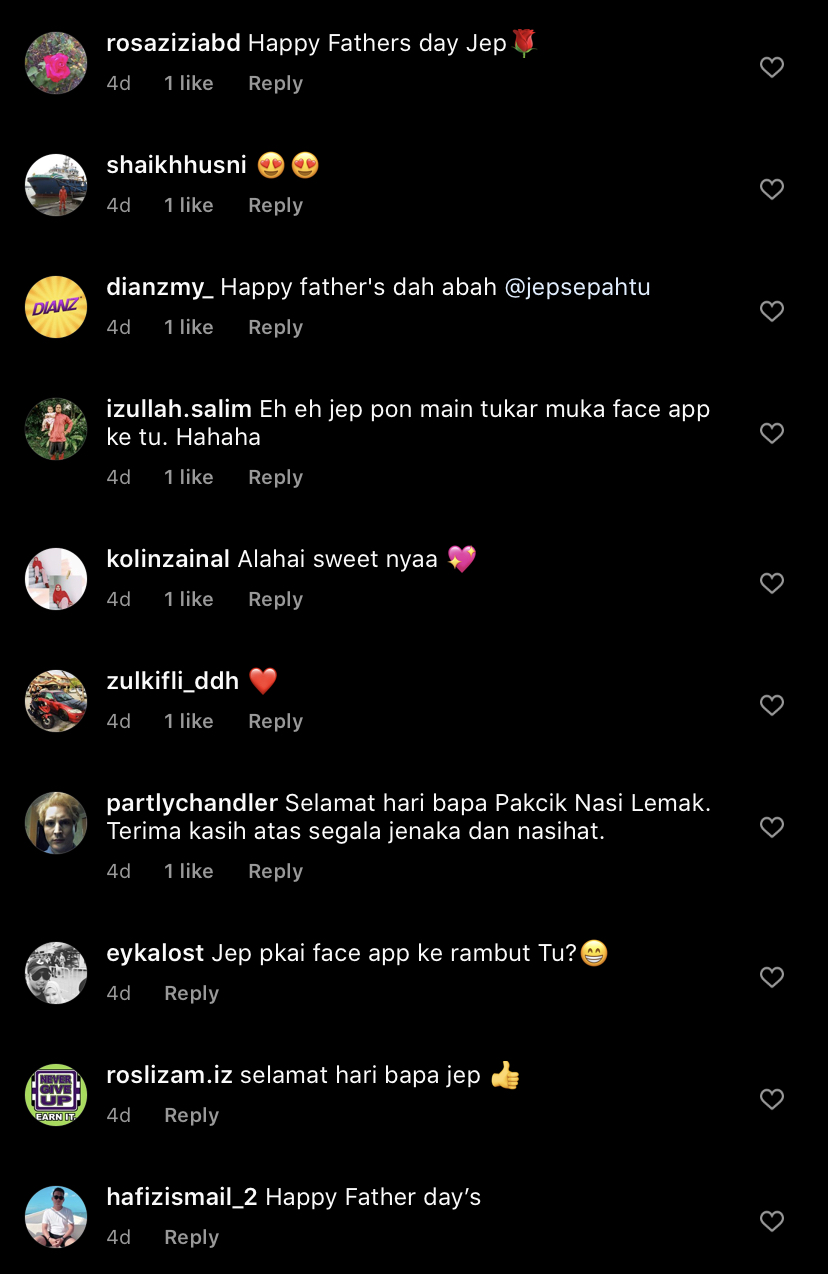Like partlychandler's Pakcik Nasi Lemak comment
This screenshot has height=1274, width=828.
click(x=772, y=827)
